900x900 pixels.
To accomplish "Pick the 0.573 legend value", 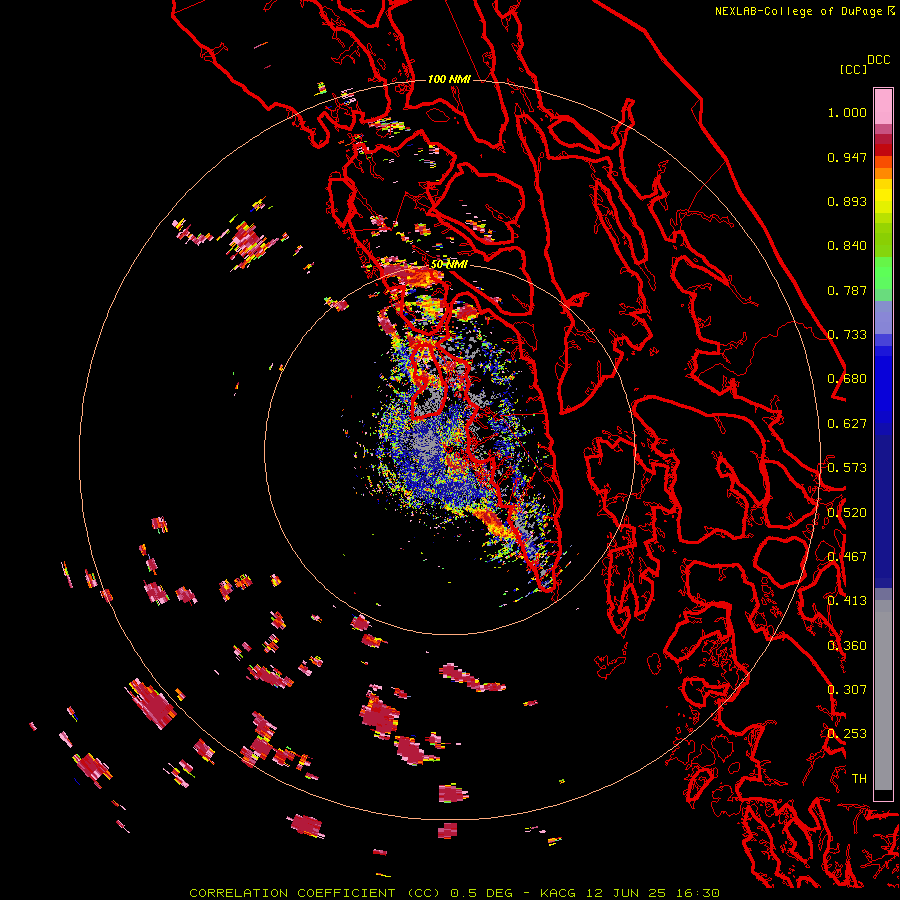I will point(847,468).
